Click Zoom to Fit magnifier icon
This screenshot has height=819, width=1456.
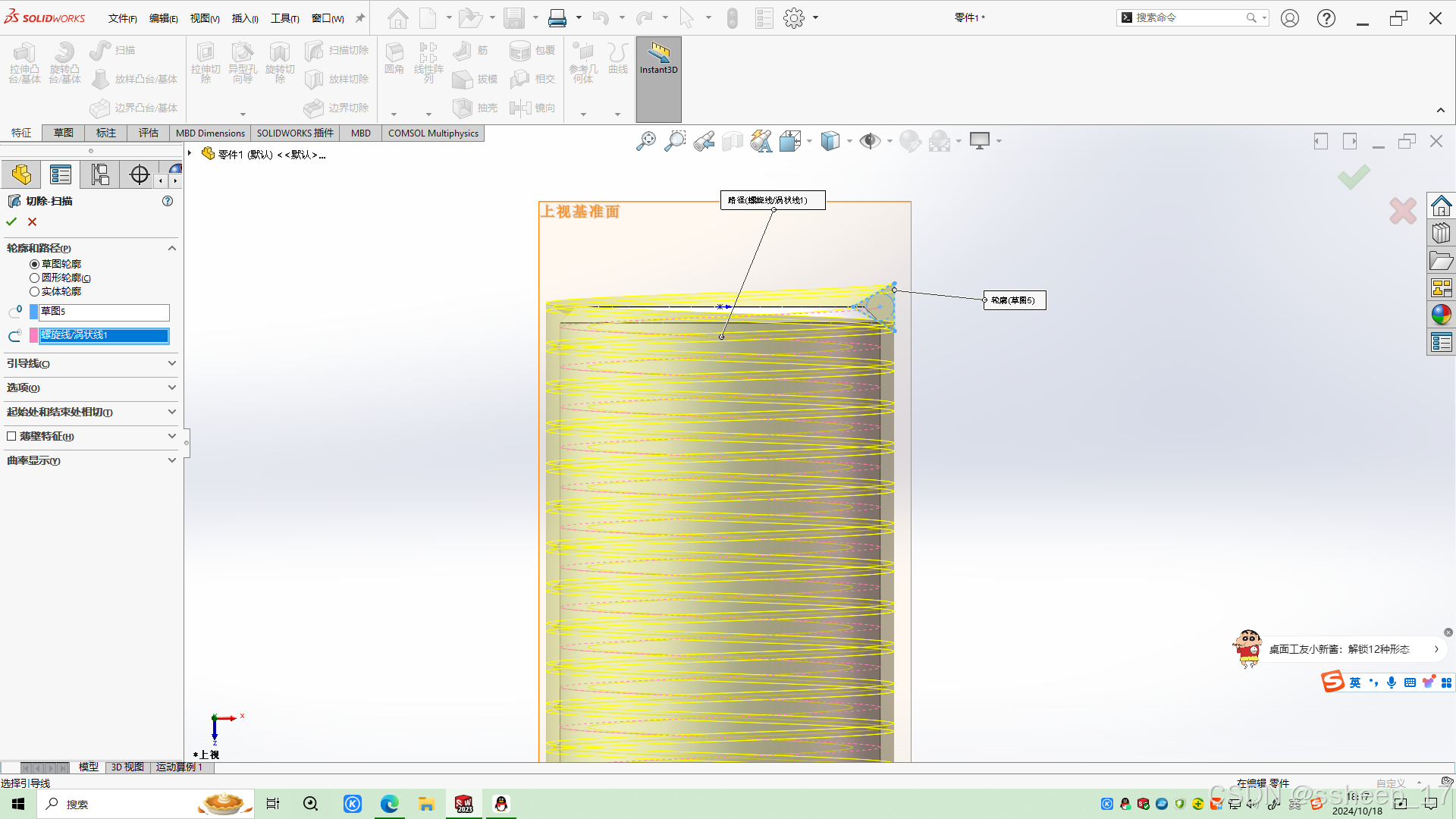[646, 141]
